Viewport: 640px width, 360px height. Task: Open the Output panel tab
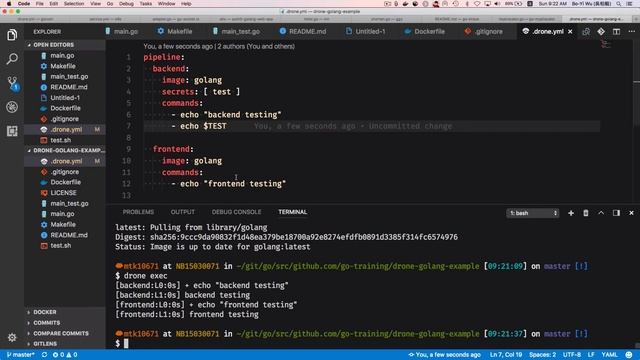[182, 212]
